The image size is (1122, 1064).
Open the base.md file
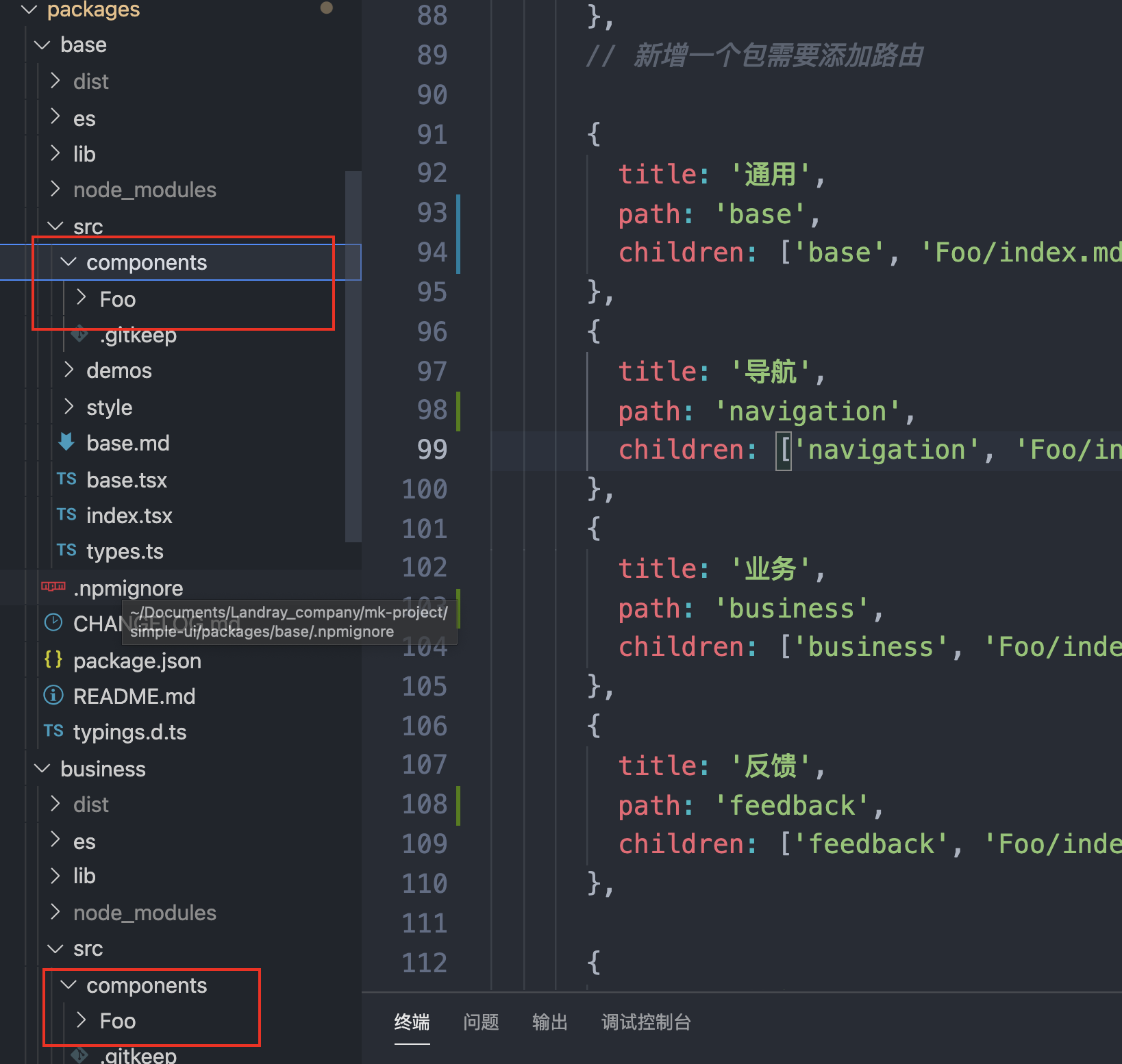tap(128, 443)
